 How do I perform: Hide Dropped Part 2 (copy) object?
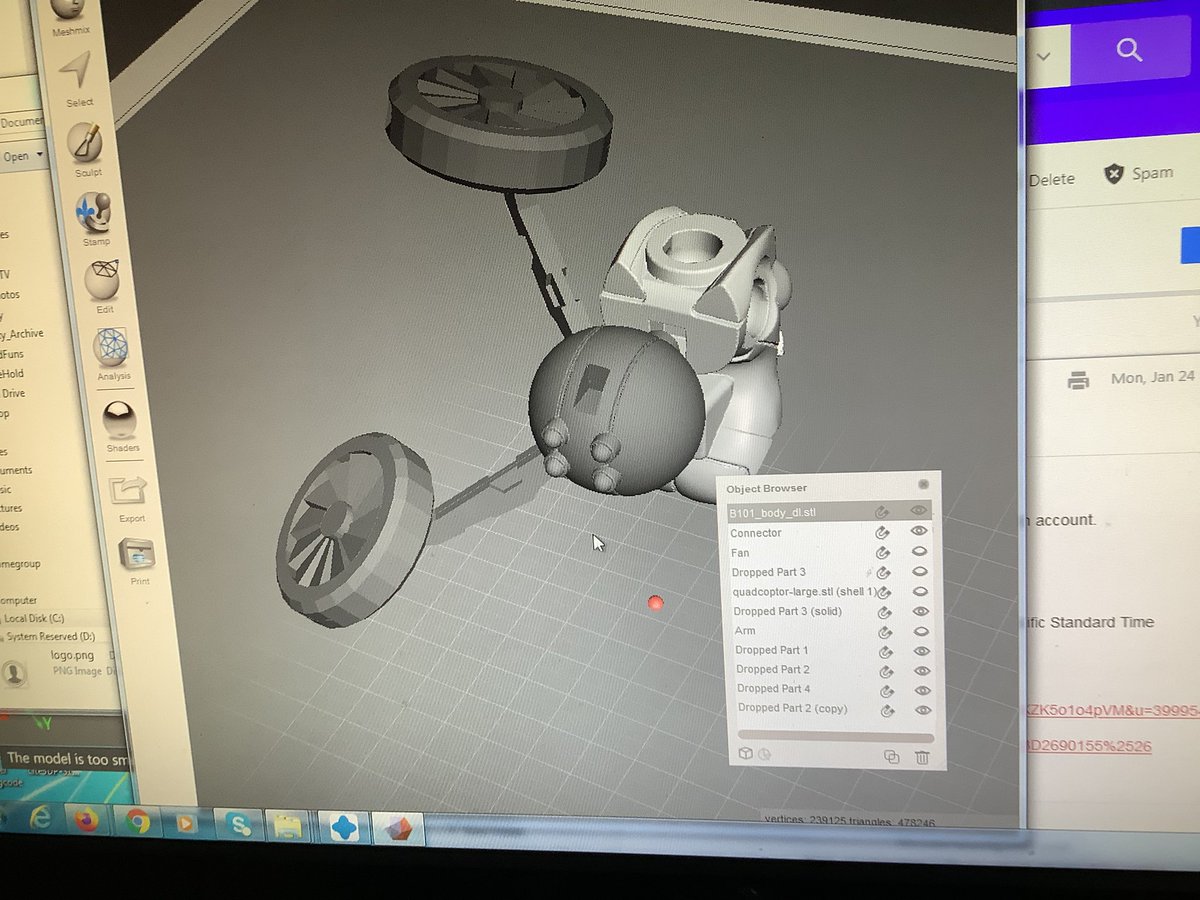(923, 710)
